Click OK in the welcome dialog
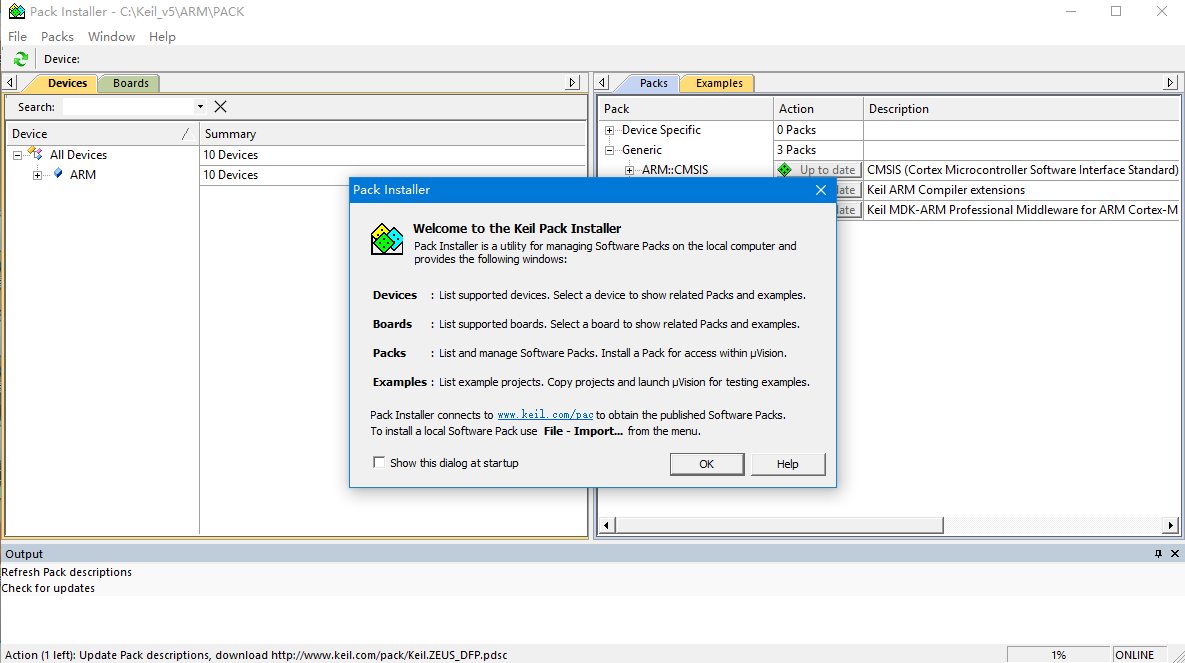This screenshot has width=1185, height=663. pyautogui.click(x=707, y=464)
